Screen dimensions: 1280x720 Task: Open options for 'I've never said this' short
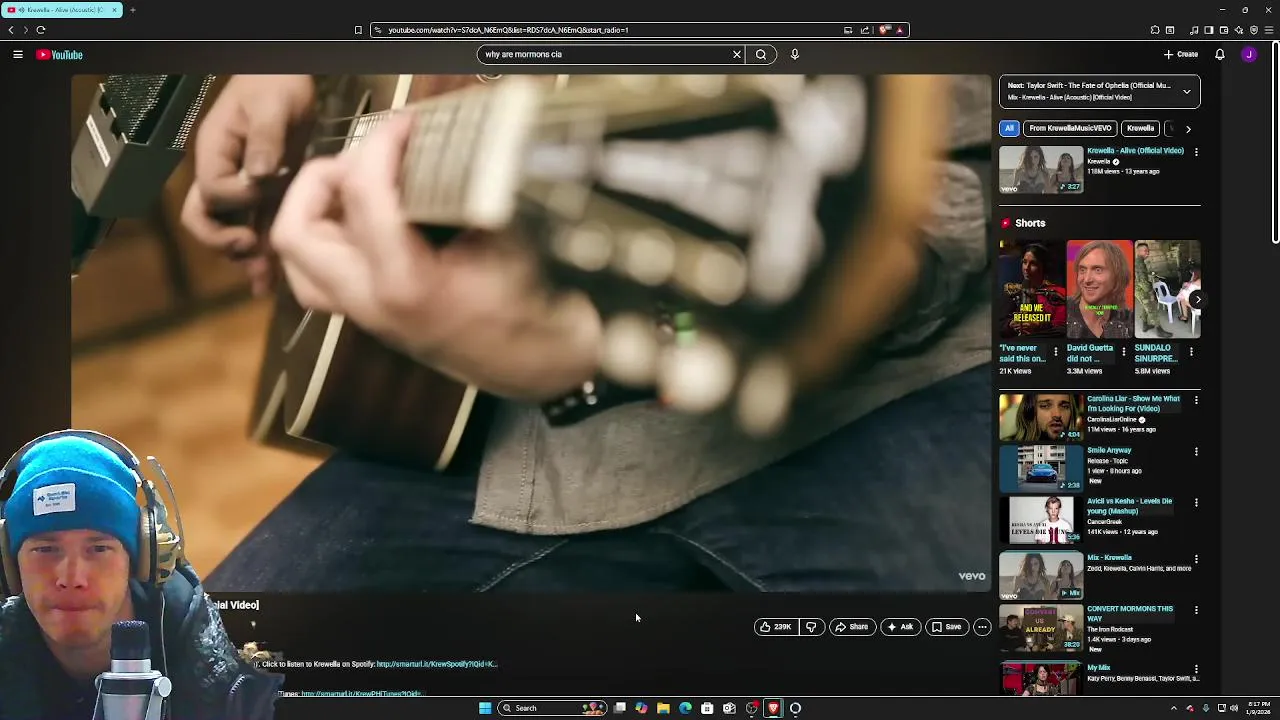pos(1056,352)
